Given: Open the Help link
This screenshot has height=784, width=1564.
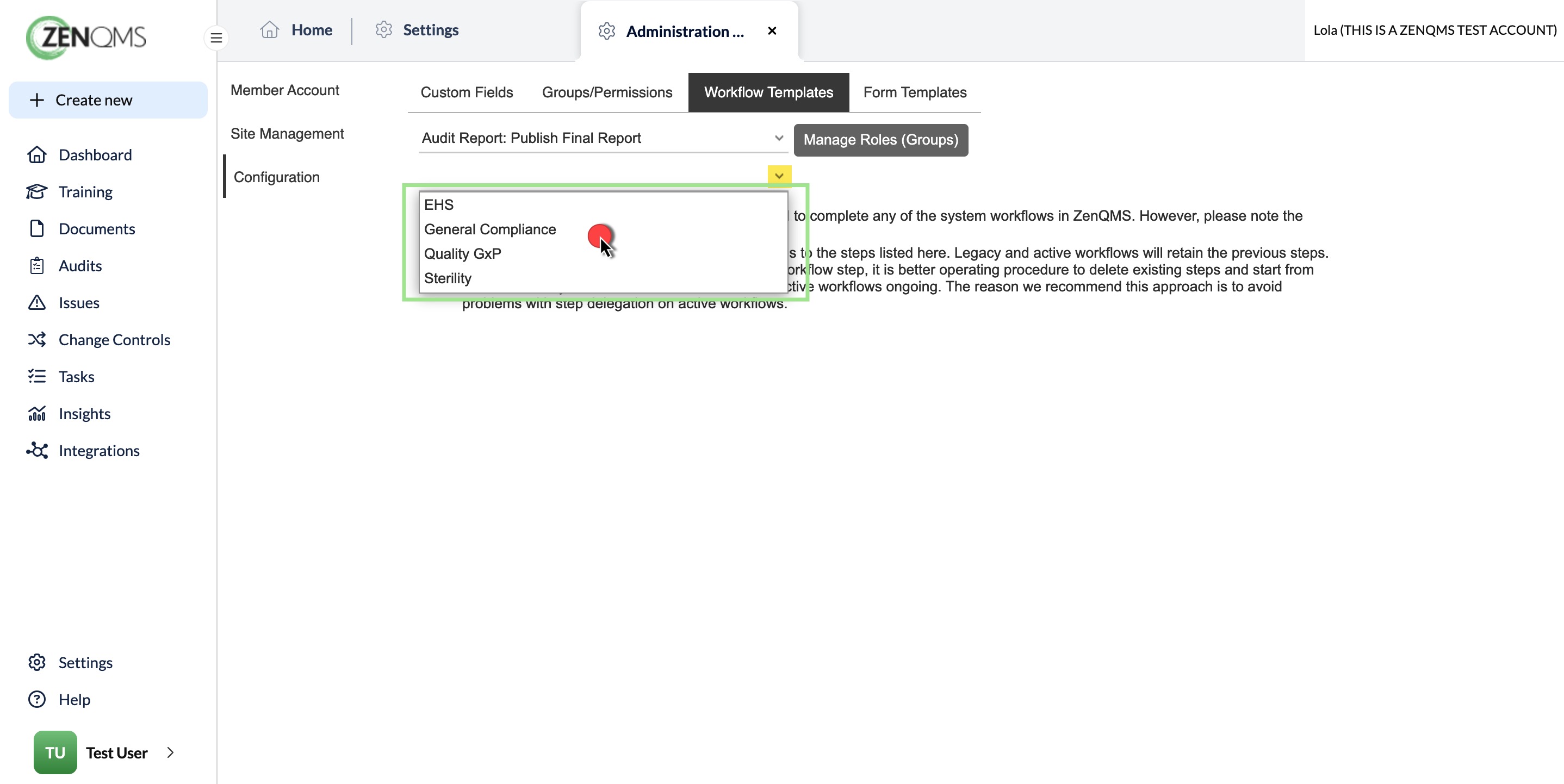Looking at the screenshot, I should point(75,699).
